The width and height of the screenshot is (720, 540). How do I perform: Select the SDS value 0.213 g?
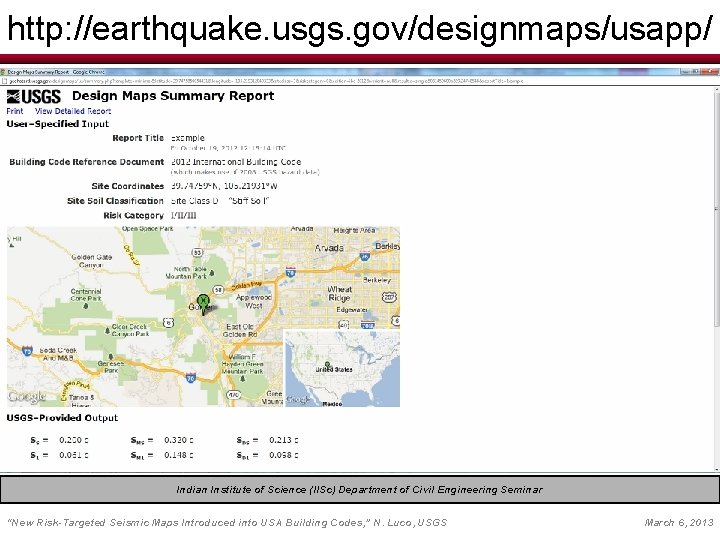(x=284, y=440)
